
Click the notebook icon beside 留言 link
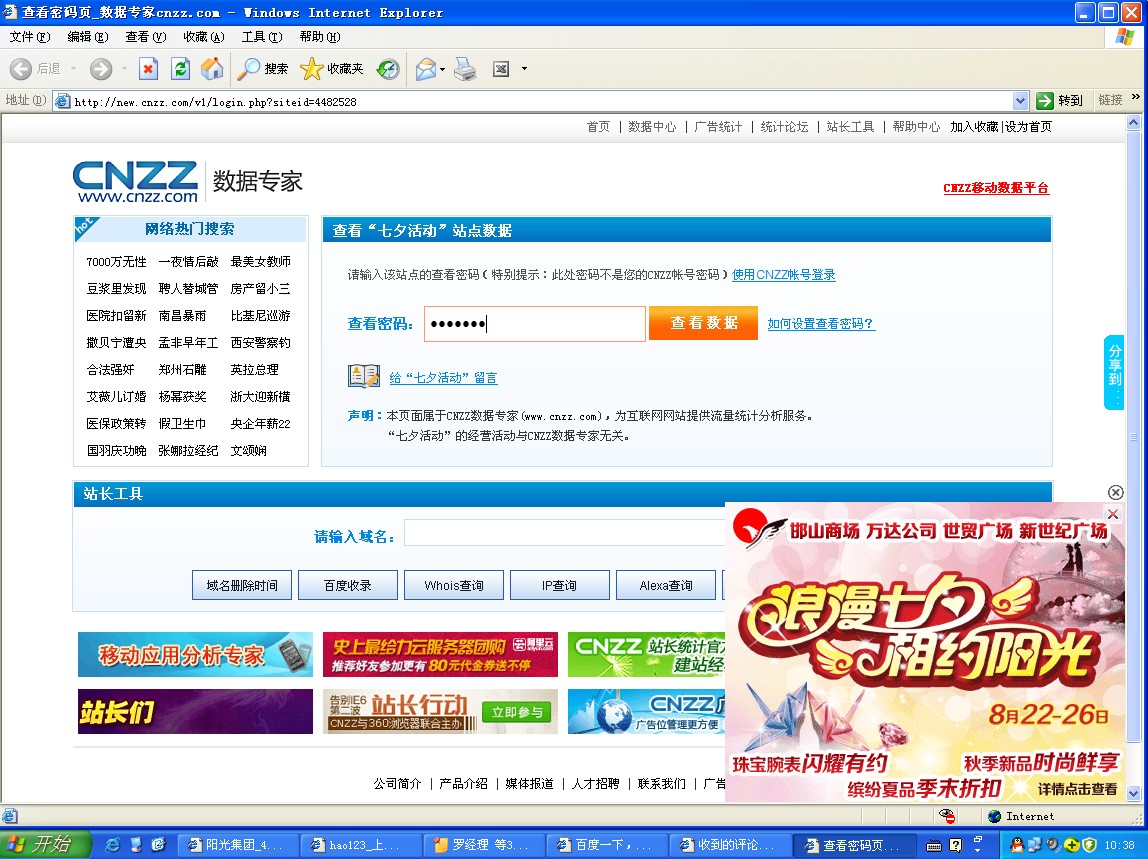364,376
